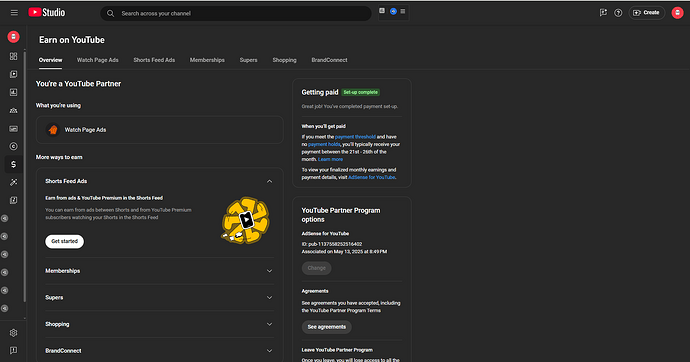
Task: Select the Shopping tab
Action: (x=284, y=60)
